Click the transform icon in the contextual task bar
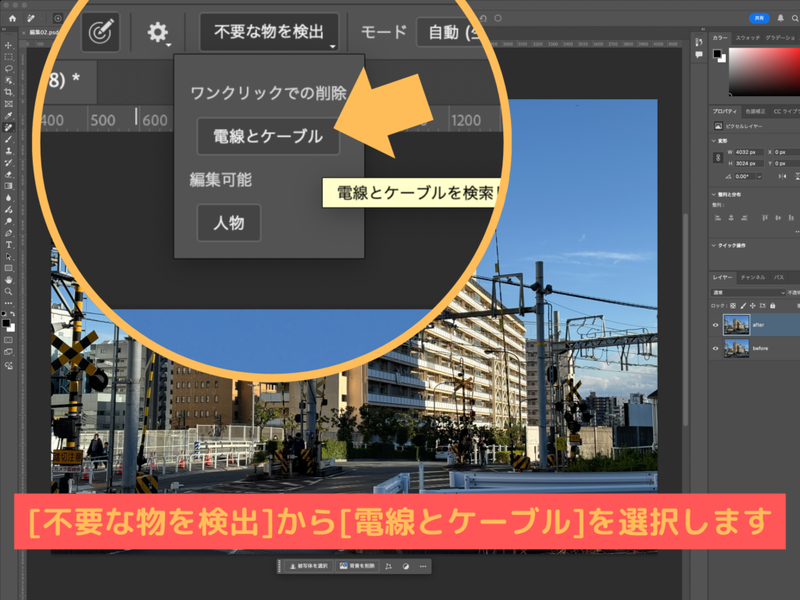Screen dimensions: 800x600 [x=388, y=566]
